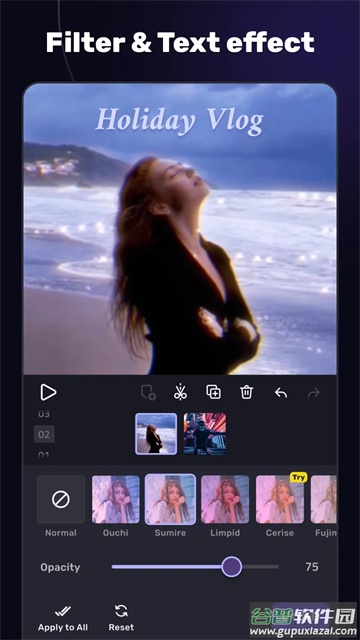
Task: Select the beach clip in timeline
Action: pyautogui.click(x=156, y=433)
